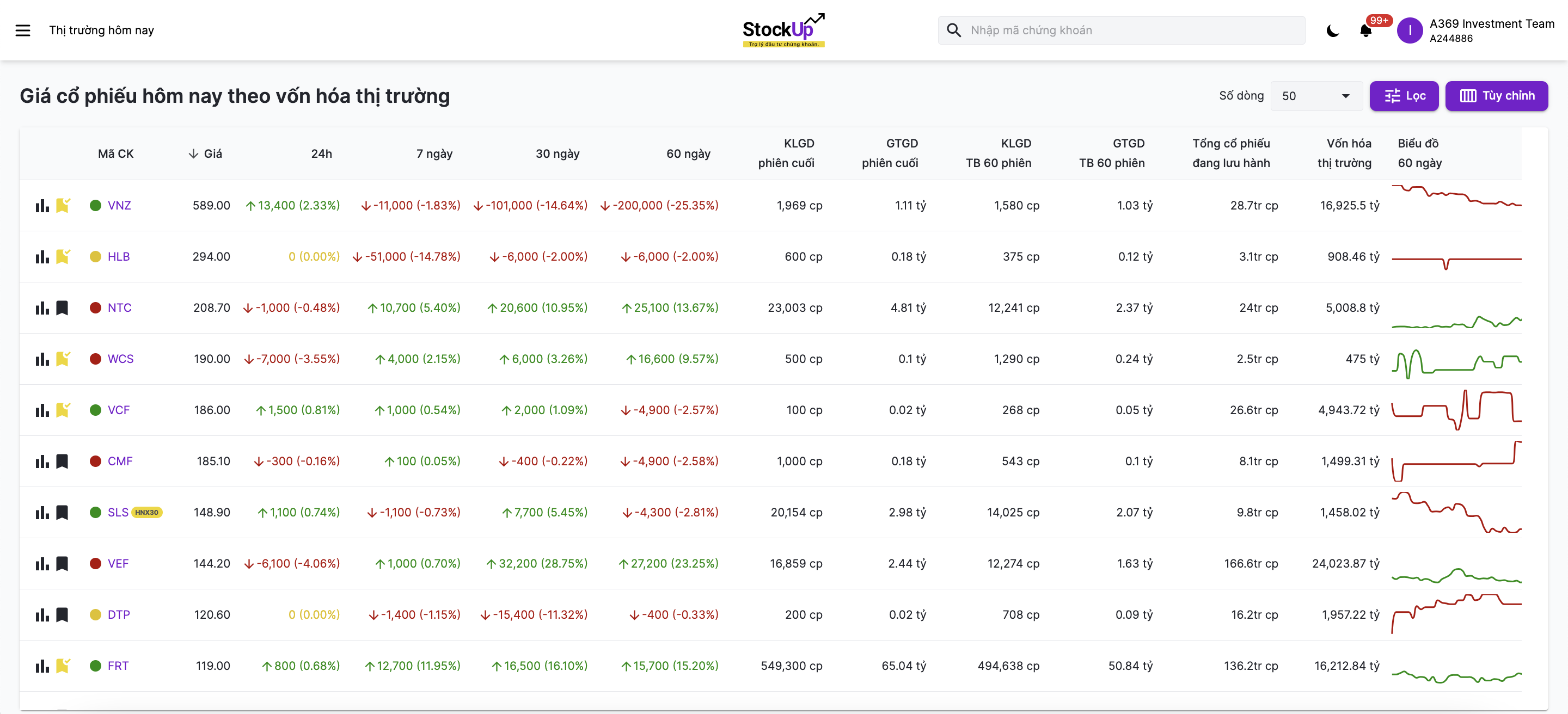Toggle HLB watchlist bookmark
The height and width of the screenshot is (714, 1568).
[63, 257]
